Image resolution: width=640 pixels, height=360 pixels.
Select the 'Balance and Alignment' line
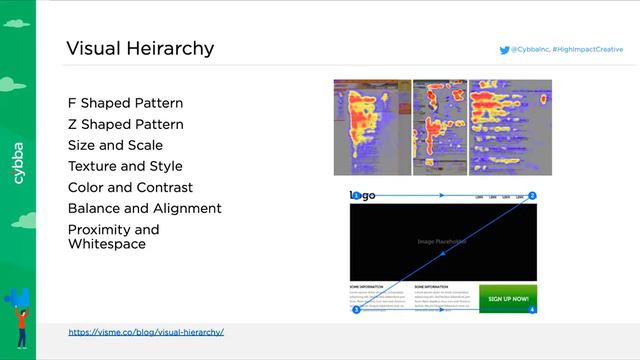point(144,209)
